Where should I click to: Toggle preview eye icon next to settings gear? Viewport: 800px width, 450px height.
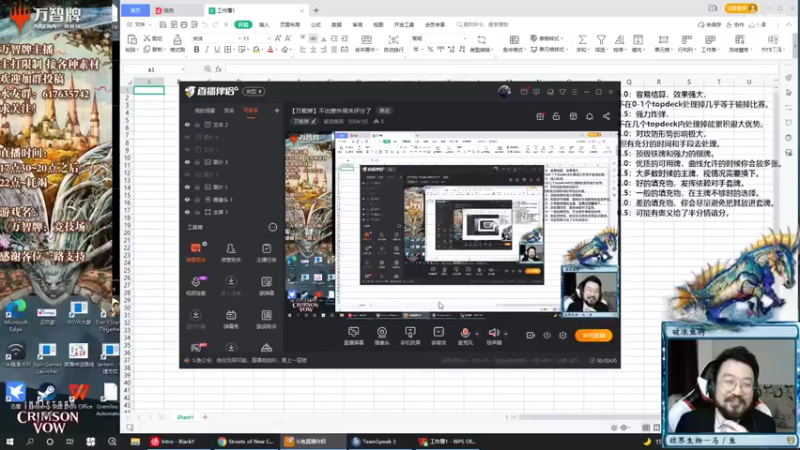click(547, 335)
